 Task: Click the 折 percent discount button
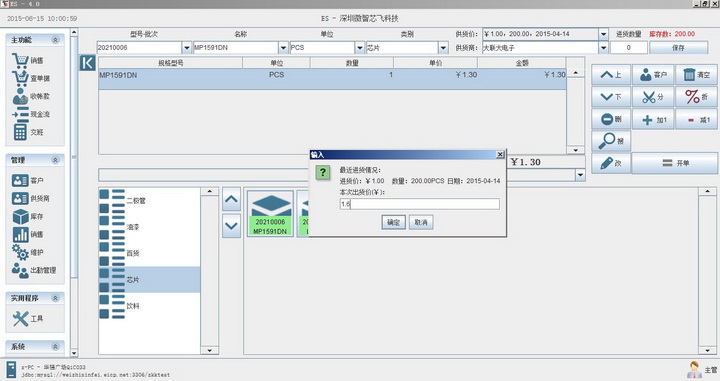click(696, 97)
